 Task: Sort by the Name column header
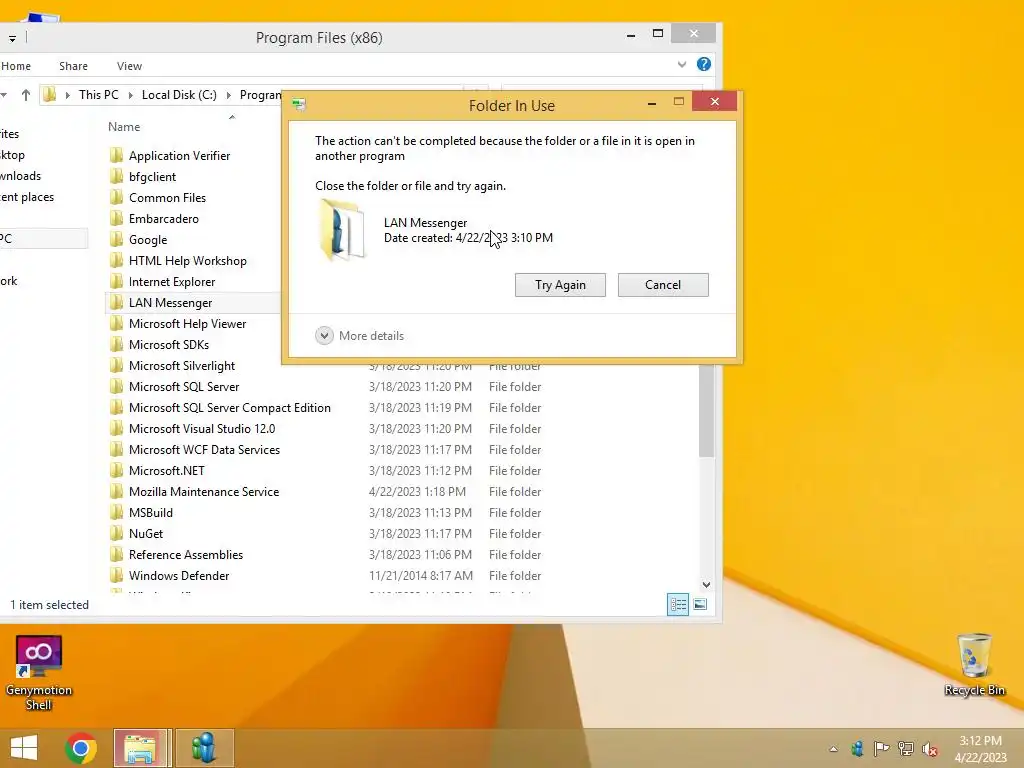click(124, 127)
